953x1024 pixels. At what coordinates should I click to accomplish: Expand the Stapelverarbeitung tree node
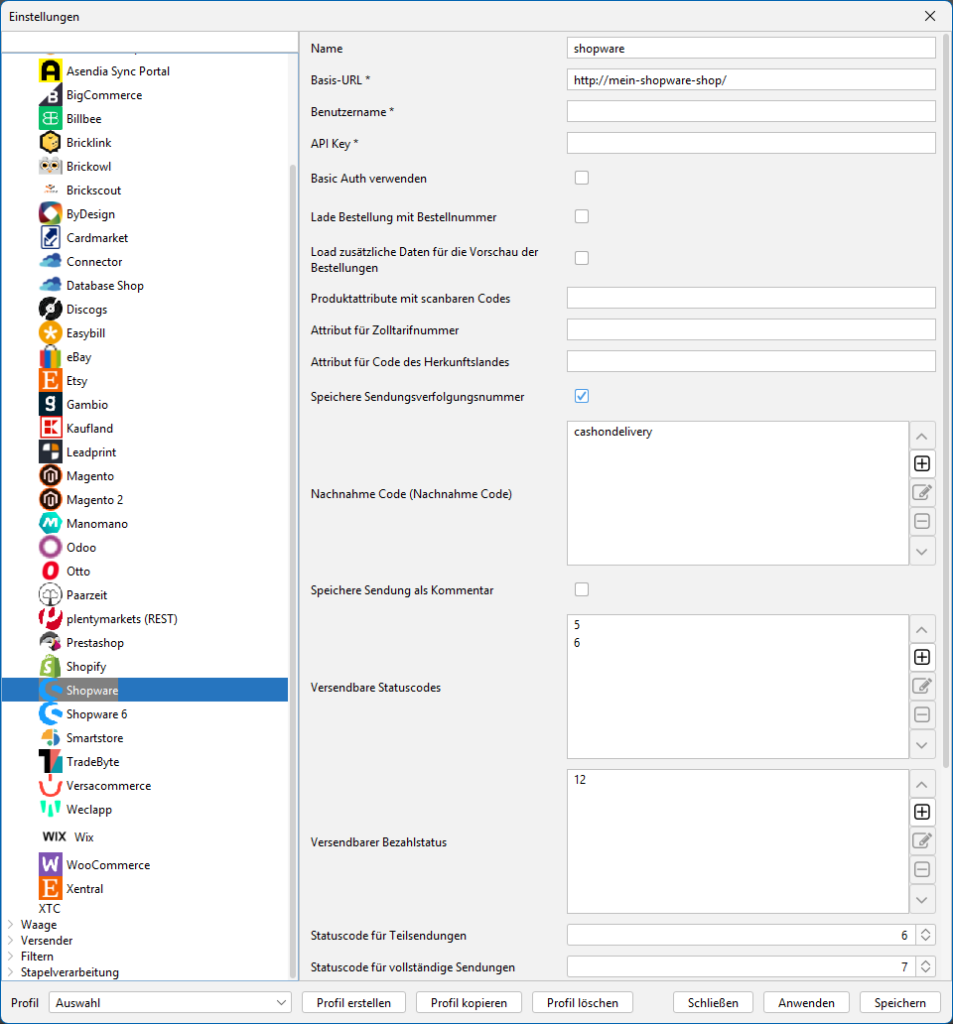coord(11,973)
